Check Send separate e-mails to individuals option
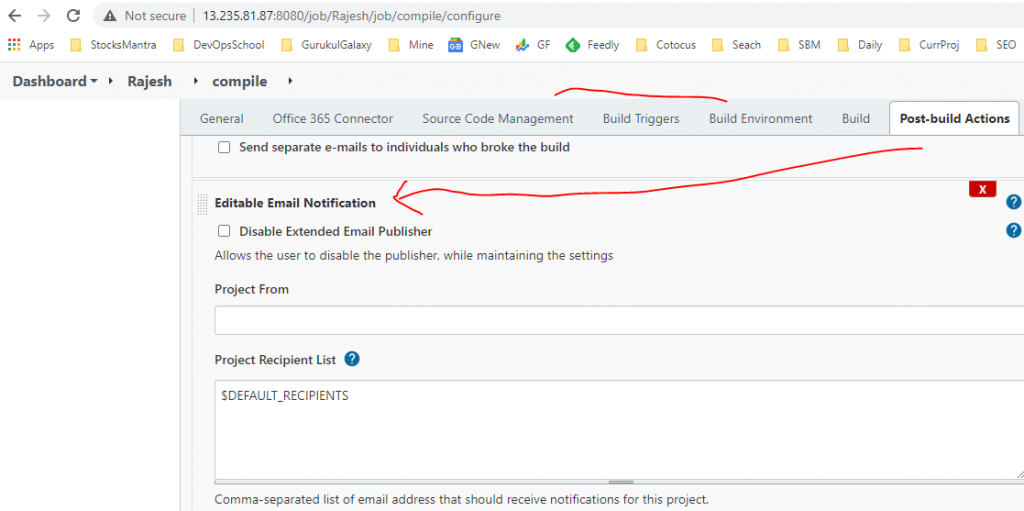Screen dimensions: 1024x511 [224, 147]
